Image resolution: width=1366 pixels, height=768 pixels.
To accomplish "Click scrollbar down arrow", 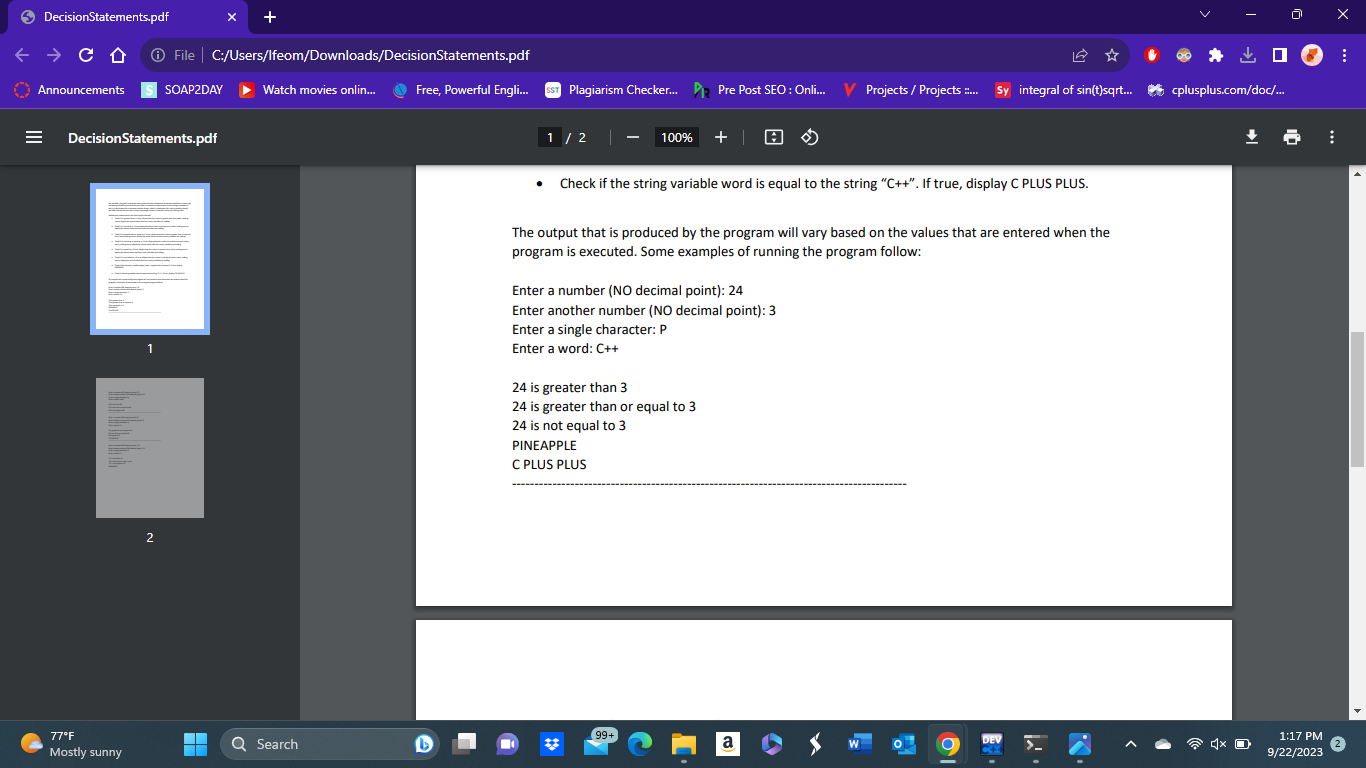I will point(1357,711).
